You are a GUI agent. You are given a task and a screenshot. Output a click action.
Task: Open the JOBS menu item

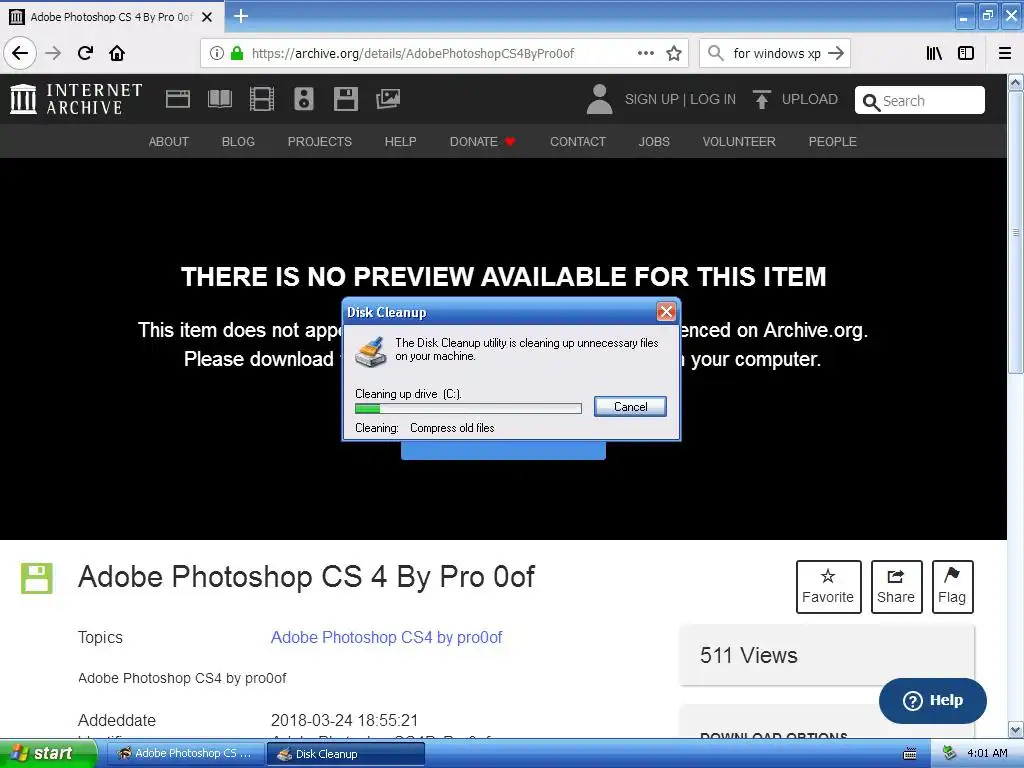654,142
